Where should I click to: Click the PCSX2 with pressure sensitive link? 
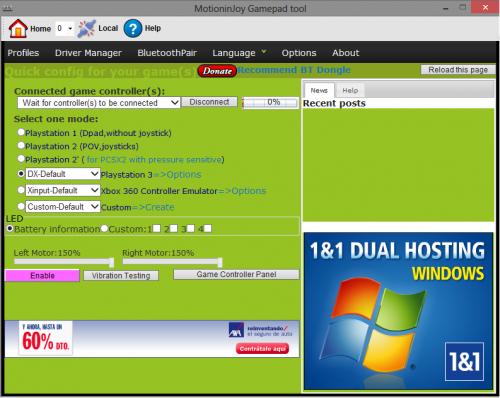coord(154,160)
